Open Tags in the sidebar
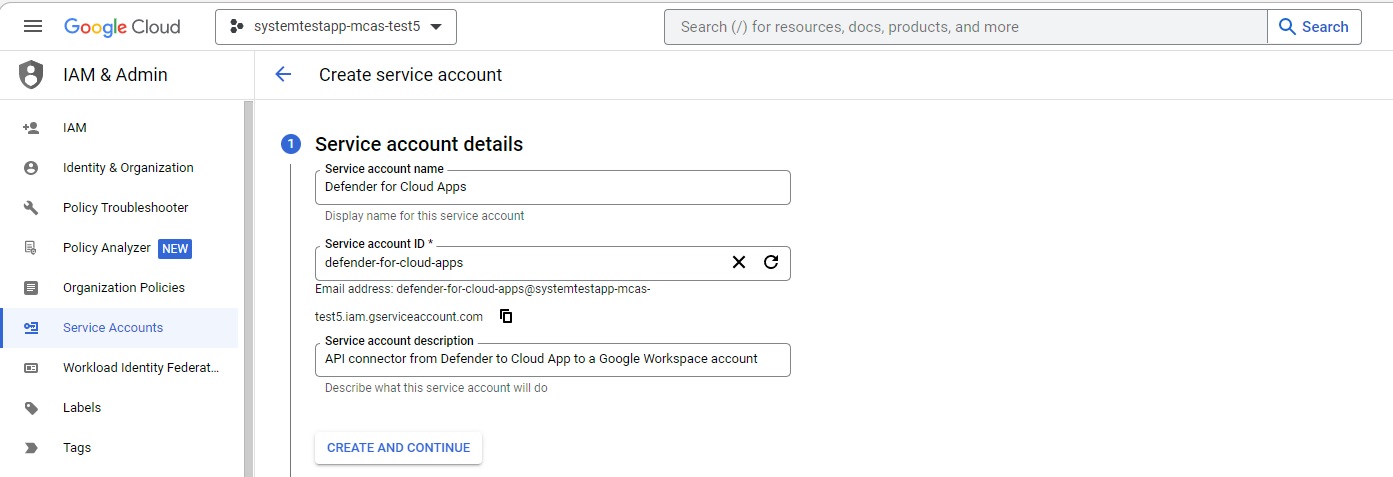The height and width of the screenshot is (477, 1393). tap(77, 448)
